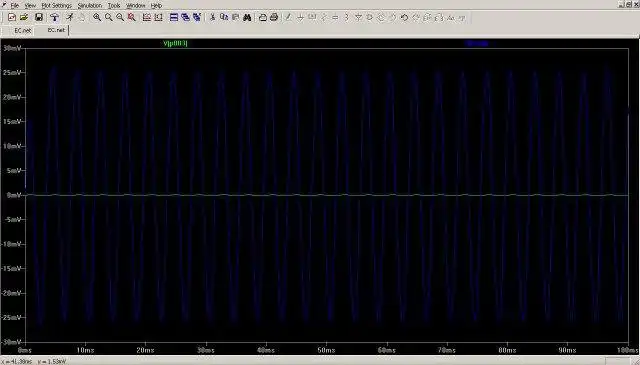
Task: Open the Tools menu
Action: [114, 5]
